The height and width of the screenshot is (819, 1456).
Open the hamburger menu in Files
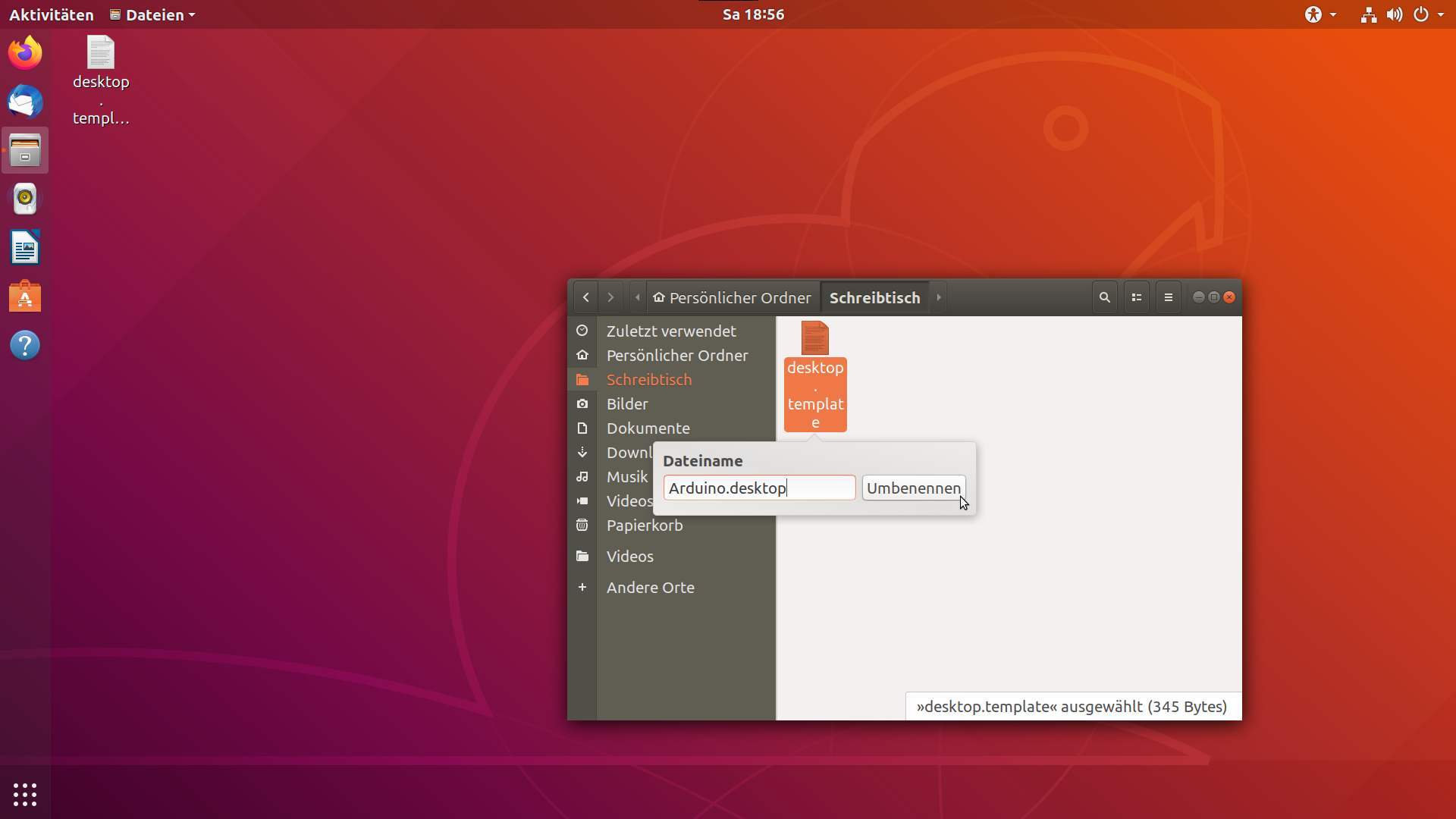(x=1169, y=297)
